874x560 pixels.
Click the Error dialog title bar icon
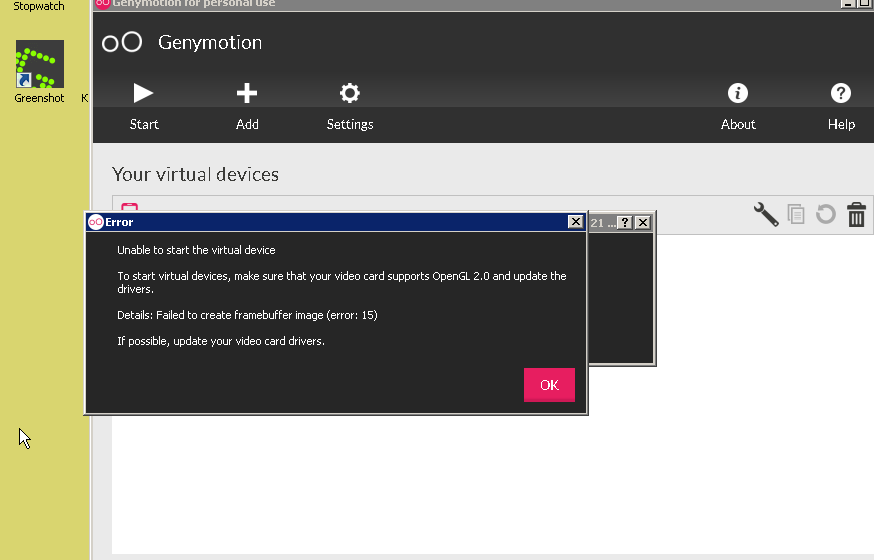(x=96, y=222)
